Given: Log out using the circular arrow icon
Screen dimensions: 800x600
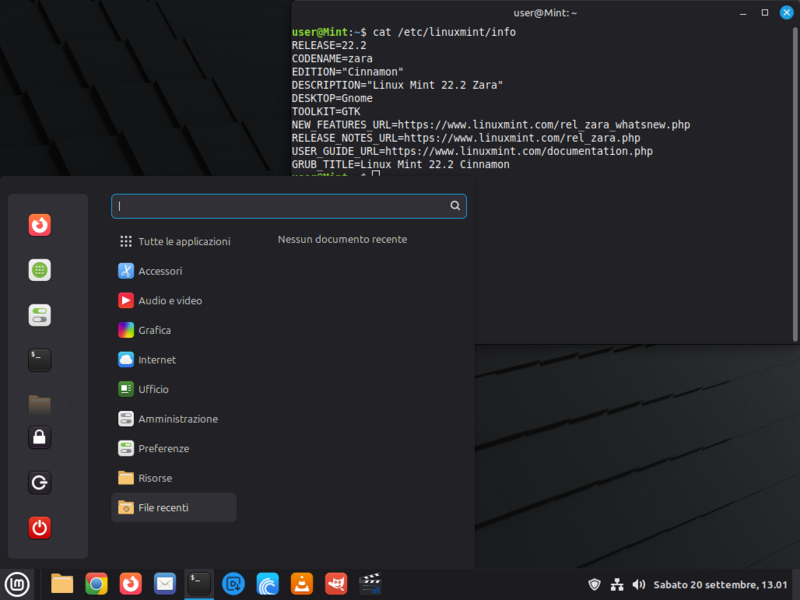Looking at the screenshot, I should pos(39,483).
